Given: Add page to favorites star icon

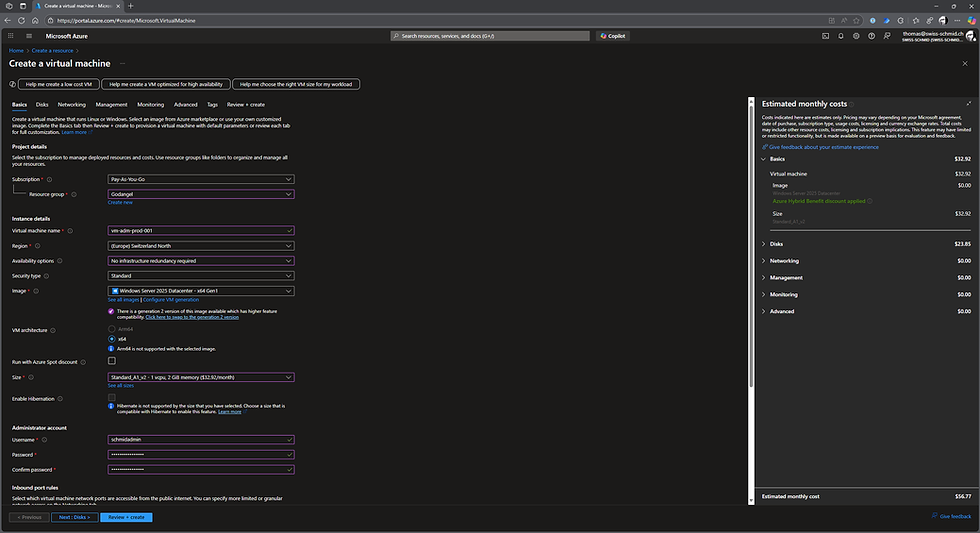Looking at the screenshot, I should 856,21.
